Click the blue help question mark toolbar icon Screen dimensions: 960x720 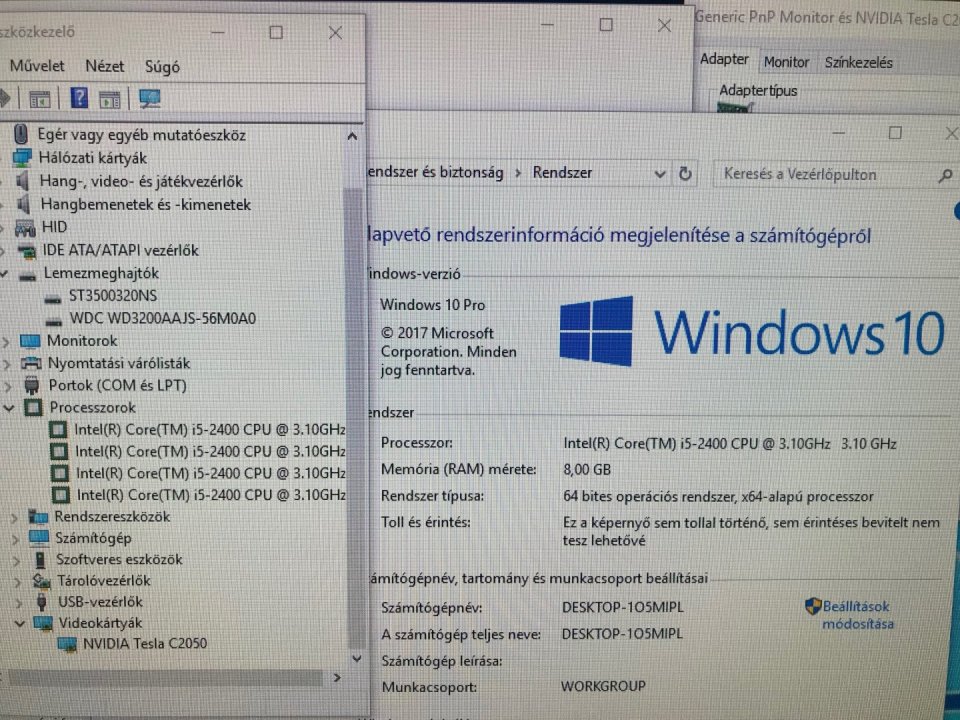79,98
